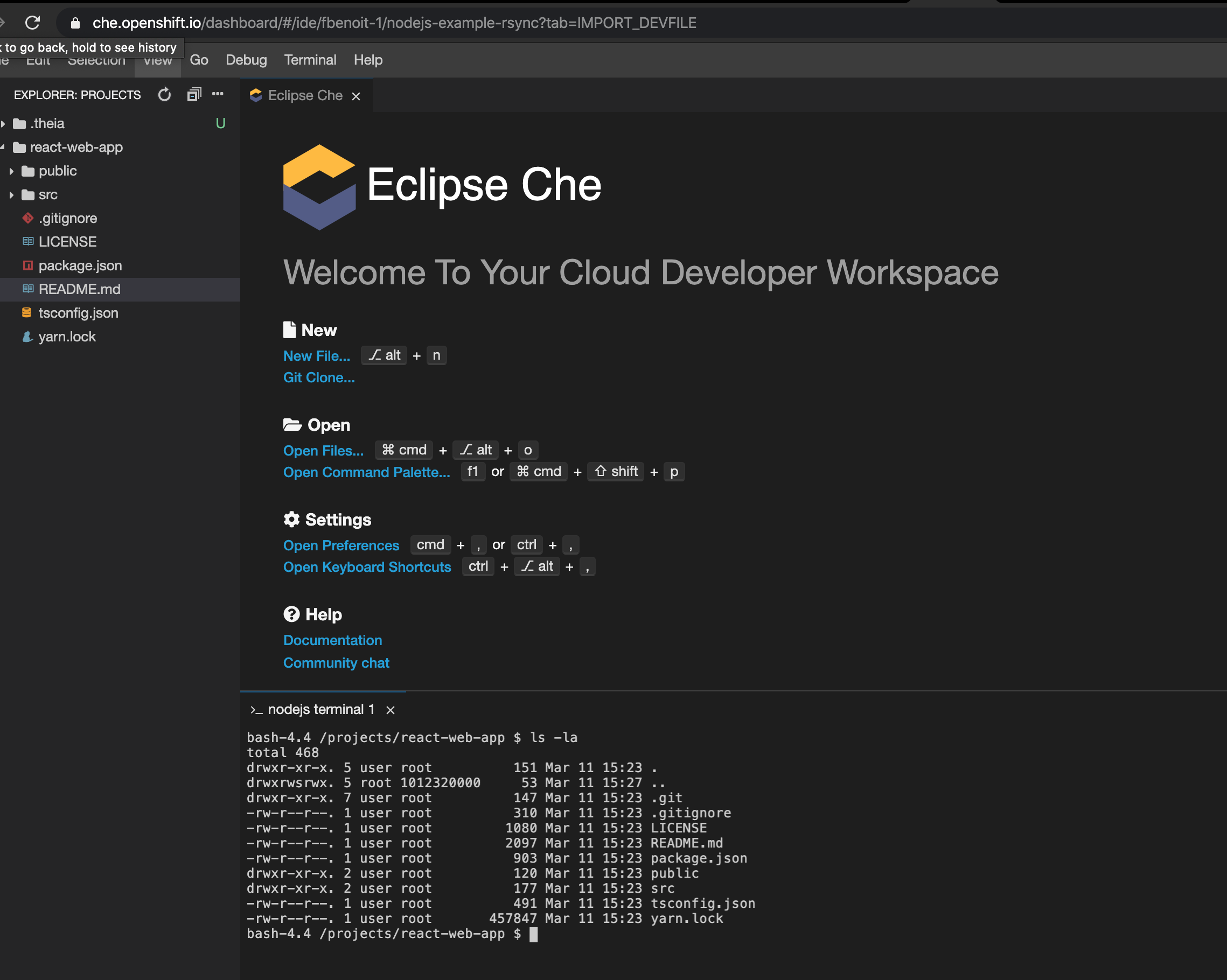Expand the src folder

coord(12,194)
